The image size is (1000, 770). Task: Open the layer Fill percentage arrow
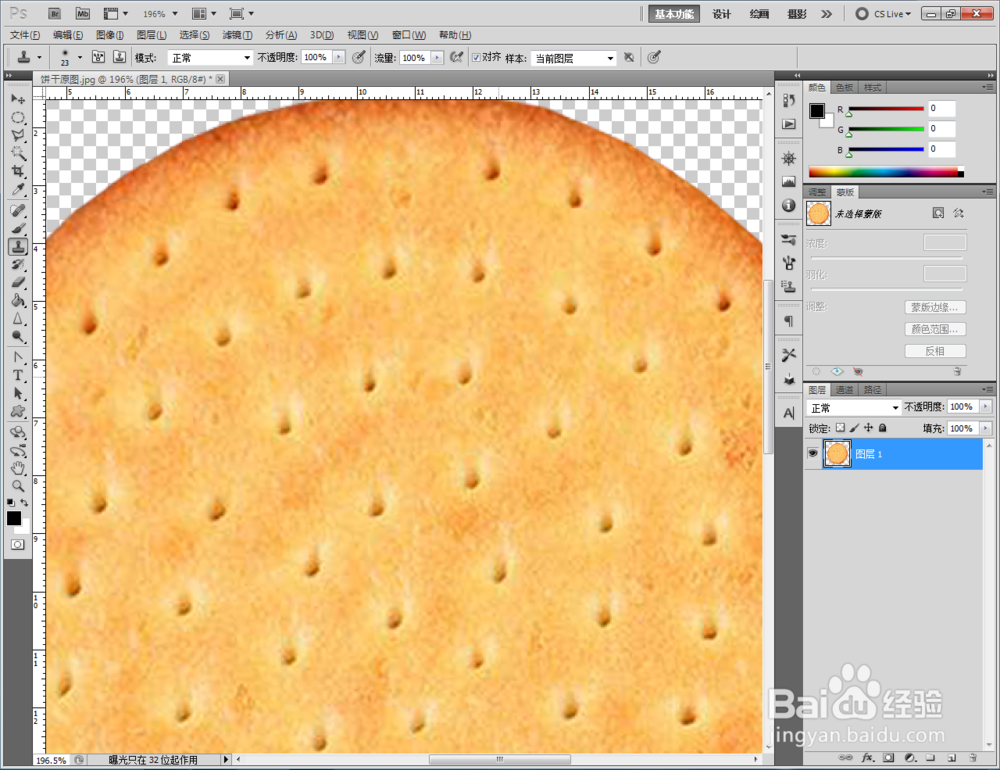(986, 428)
